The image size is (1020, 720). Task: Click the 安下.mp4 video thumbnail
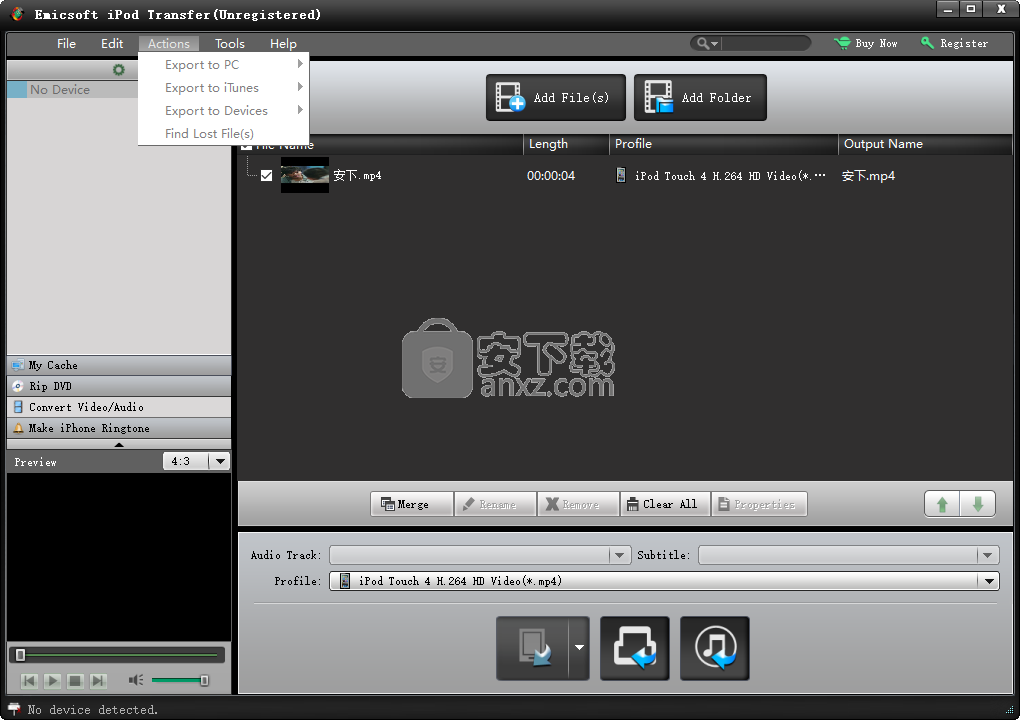[304, 175]
